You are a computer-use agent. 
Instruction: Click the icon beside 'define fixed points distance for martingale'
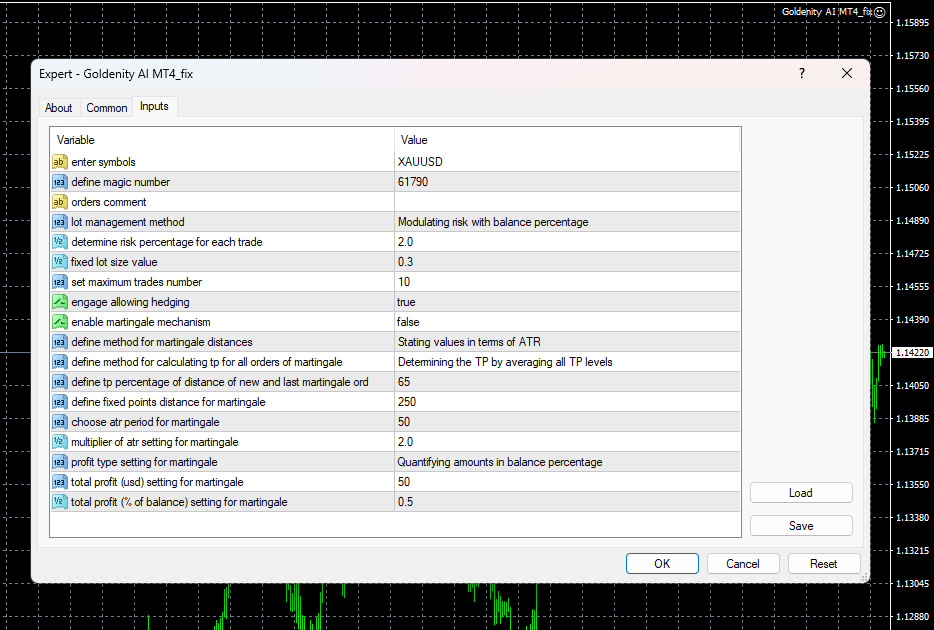pyautogui.click(x=60, y=402)
